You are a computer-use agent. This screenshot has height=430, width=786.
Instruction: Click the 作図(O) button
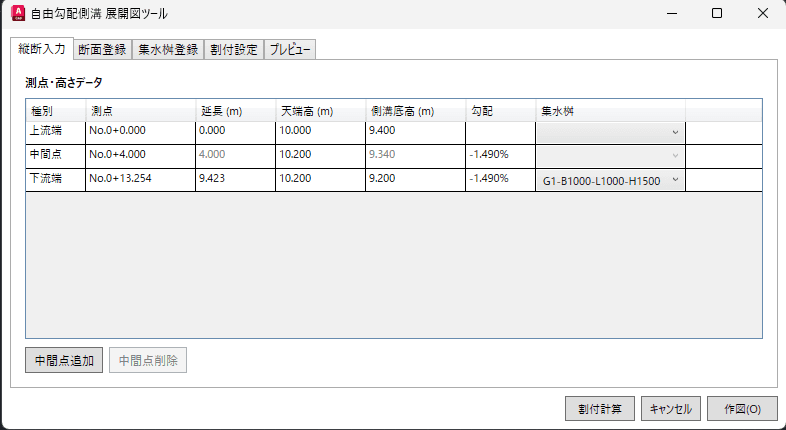[741, 409]
